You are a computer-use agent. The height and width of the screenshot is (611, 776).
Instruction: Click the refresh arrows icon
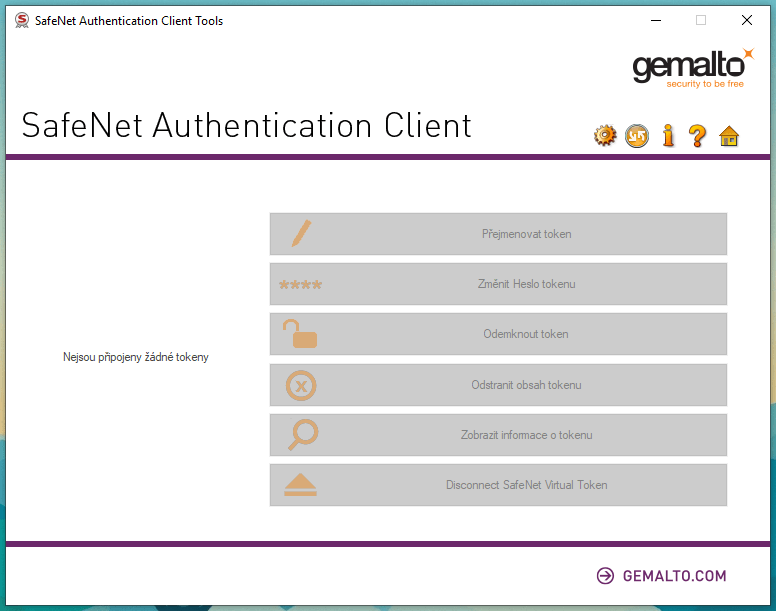[636, 136]
